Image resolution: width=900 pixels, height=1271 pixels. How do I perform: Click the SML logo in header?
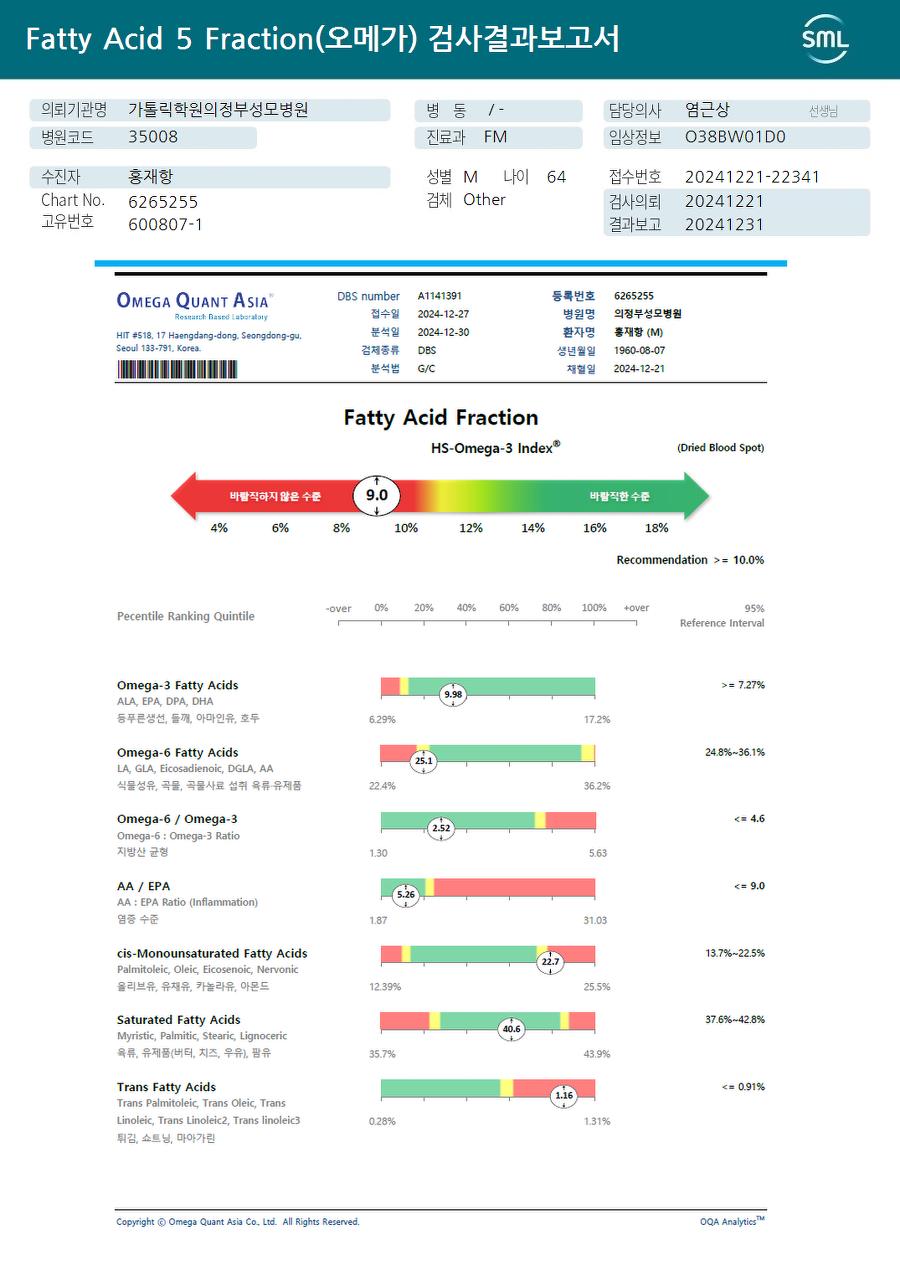(825, 39)
